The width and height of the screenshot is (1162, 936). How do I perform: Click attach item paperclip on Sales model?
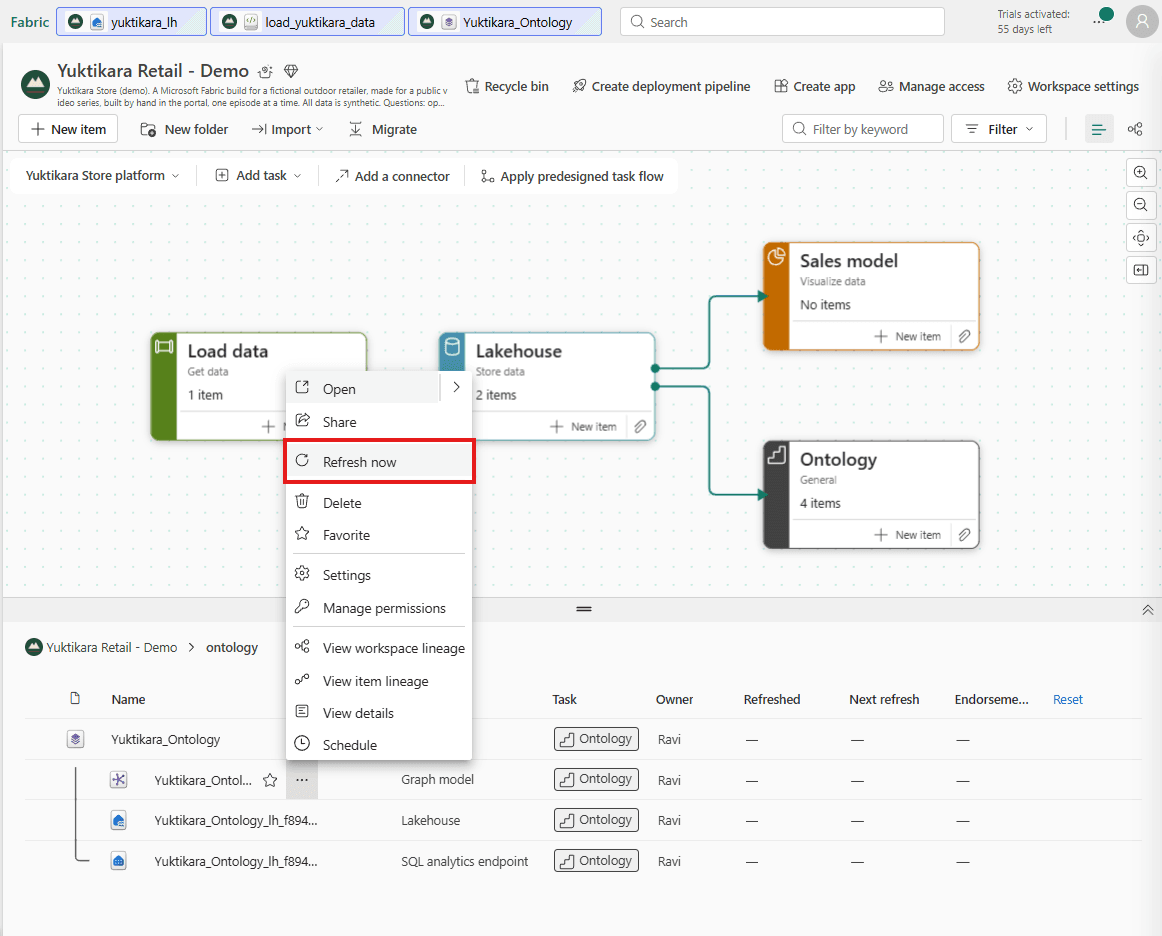964,336
